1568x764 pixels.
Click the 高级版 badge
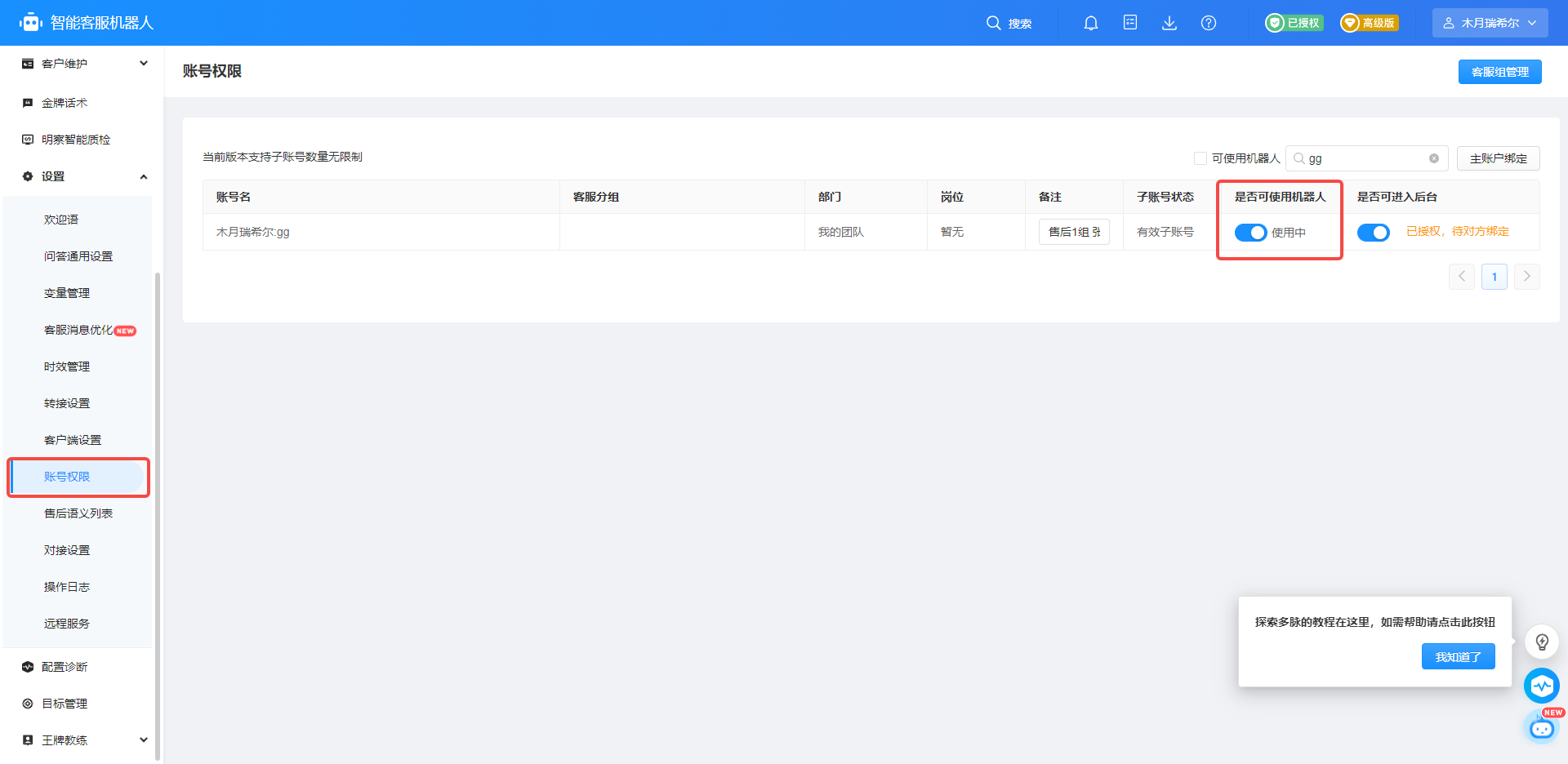(x=1370, y=23)
